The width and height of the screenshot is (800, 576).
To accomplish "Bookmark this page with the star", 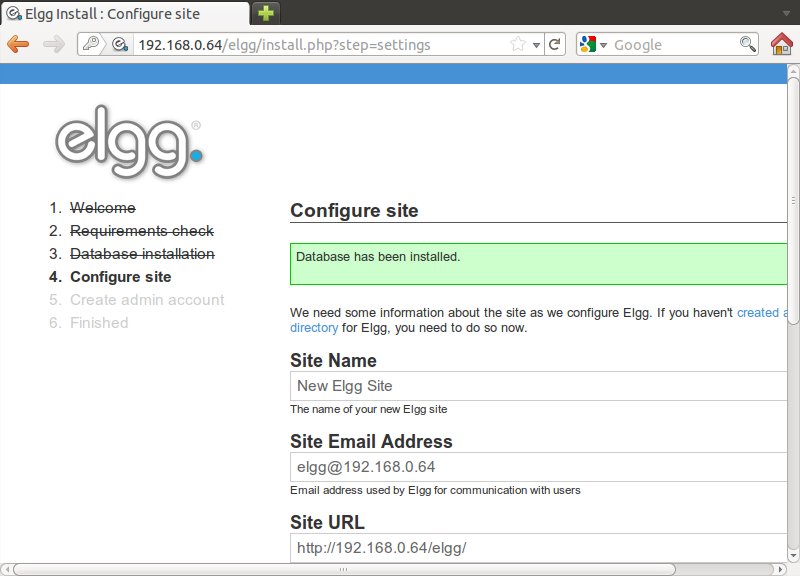I will (x=518, y=44).
